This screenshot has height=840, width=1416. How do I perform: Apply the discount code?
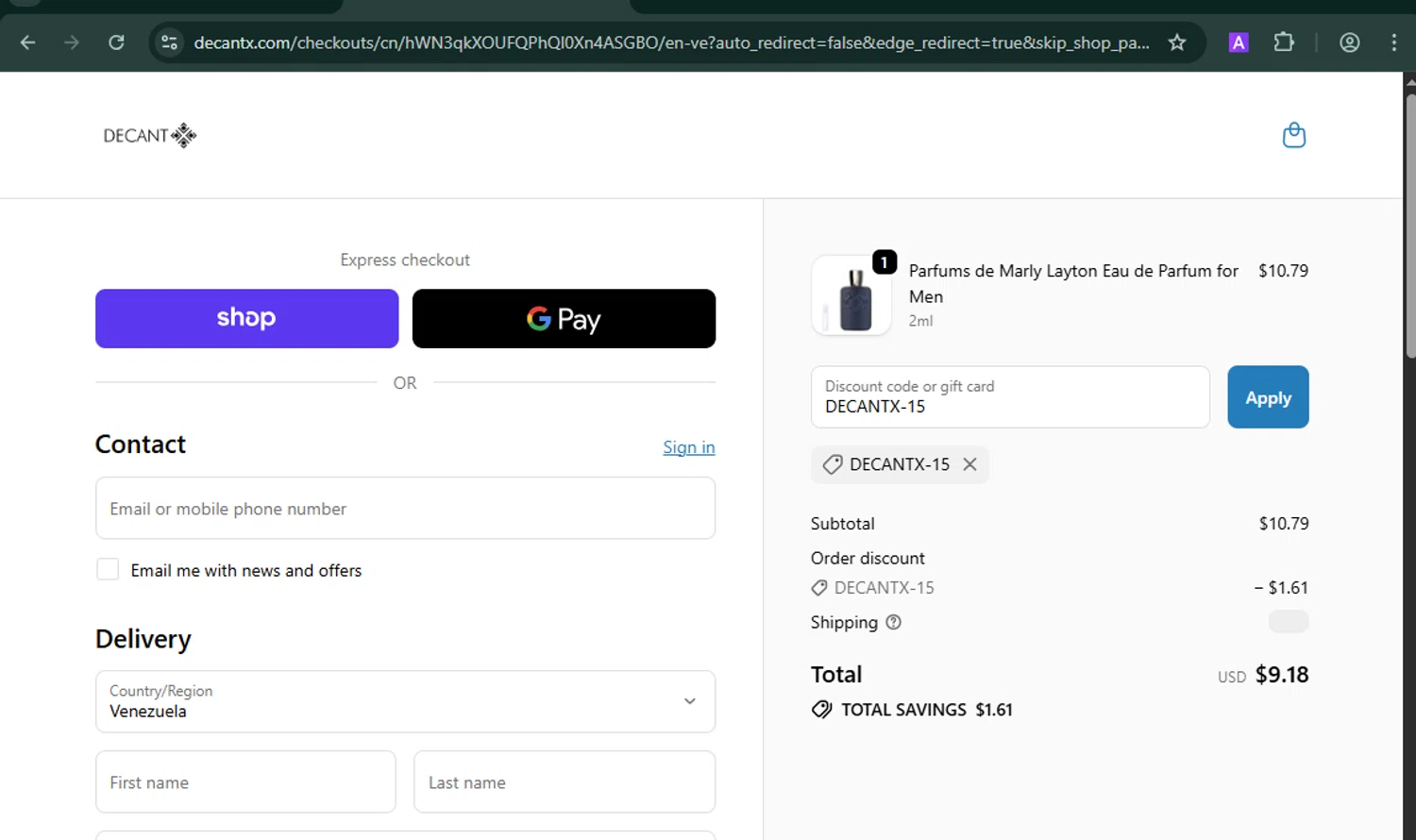(x=1268, y=396)
